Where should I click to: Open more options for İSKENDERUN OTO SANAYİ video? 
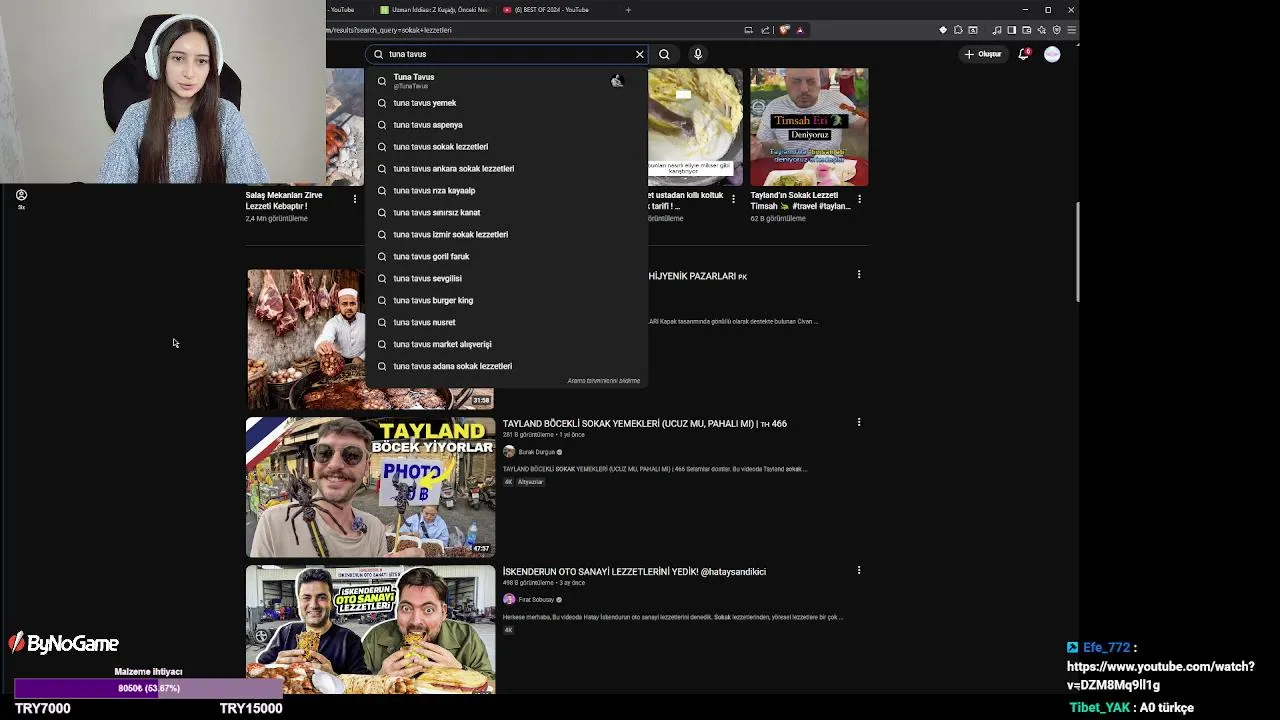point(859,570)
